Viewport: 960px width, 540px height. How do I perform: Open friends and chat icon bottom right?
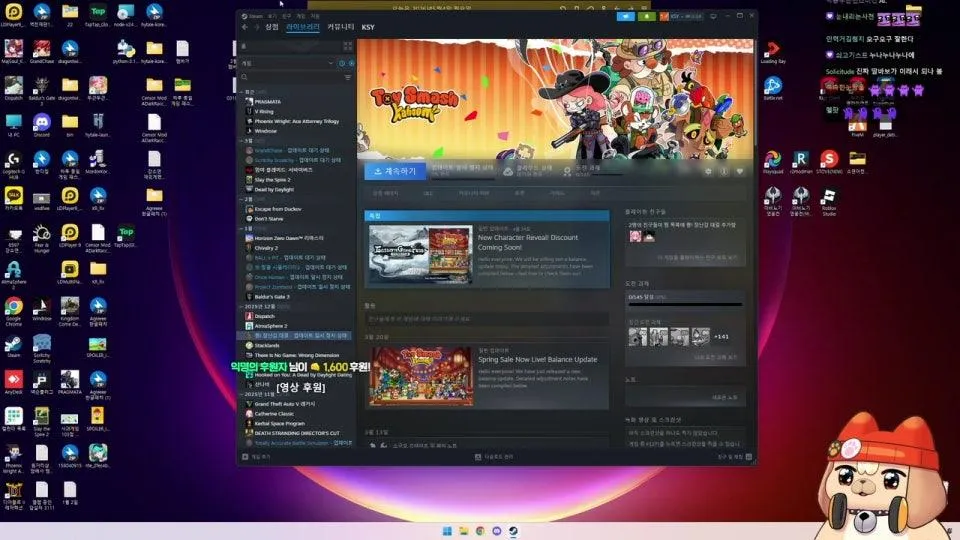(748, 457)
